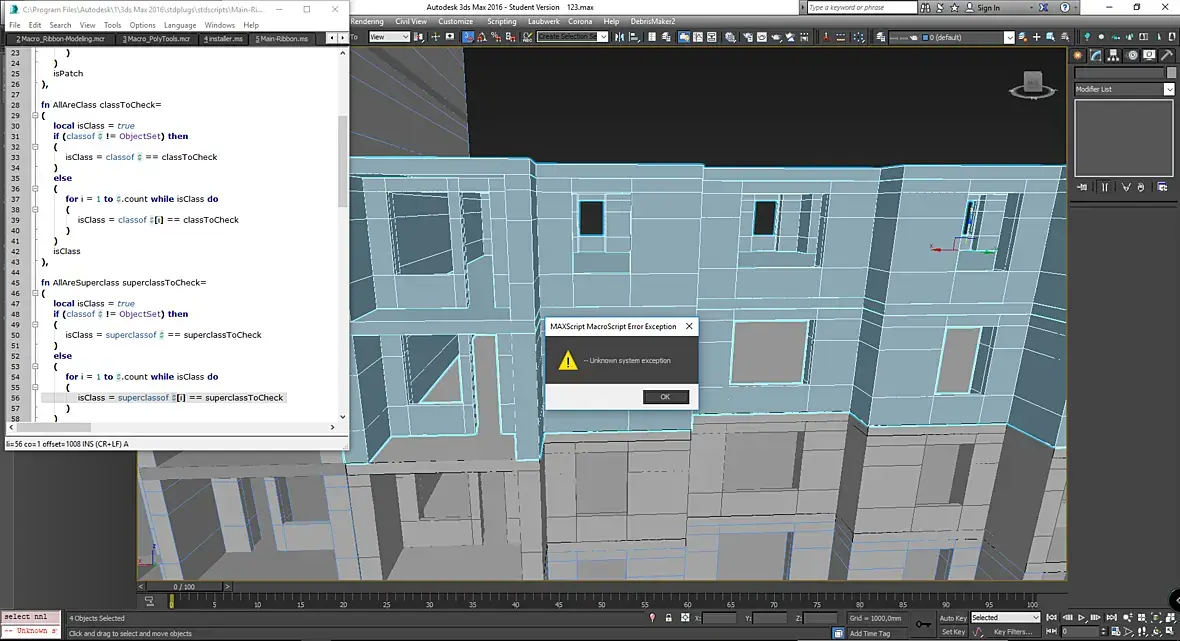Open the Create command panel tab
The height and width of the screenshot is (641, 1180).
coord(1079,55)
